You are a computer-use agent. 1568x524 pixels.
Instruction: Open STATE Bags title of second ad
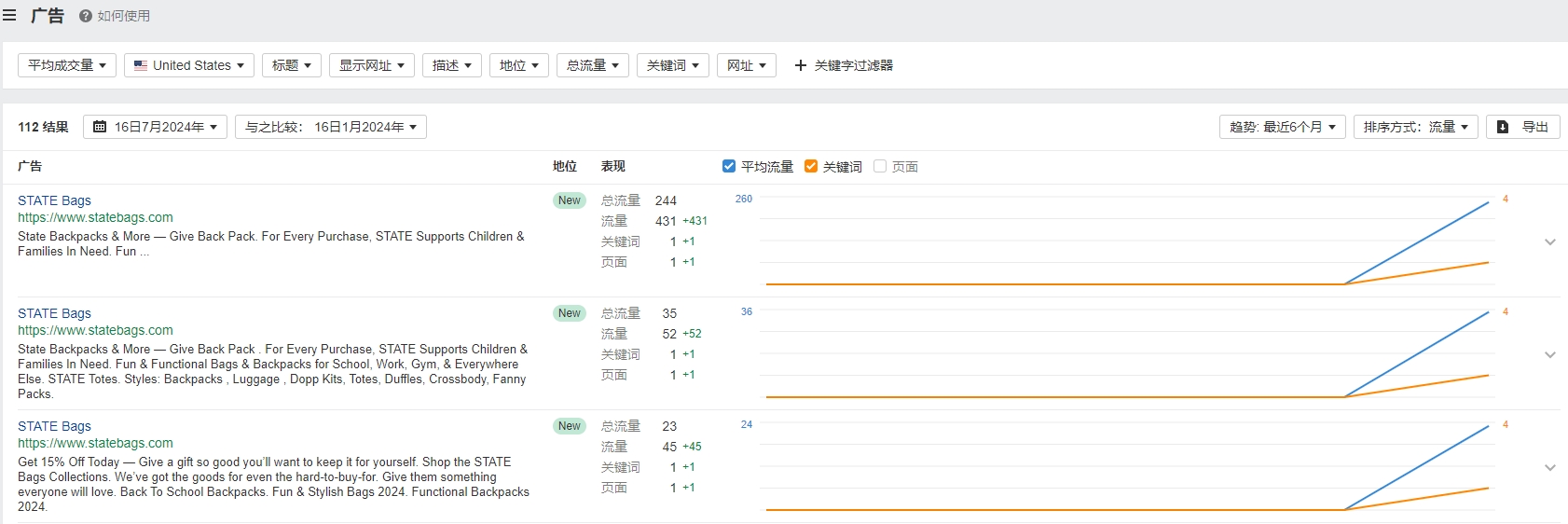(54, 313)
